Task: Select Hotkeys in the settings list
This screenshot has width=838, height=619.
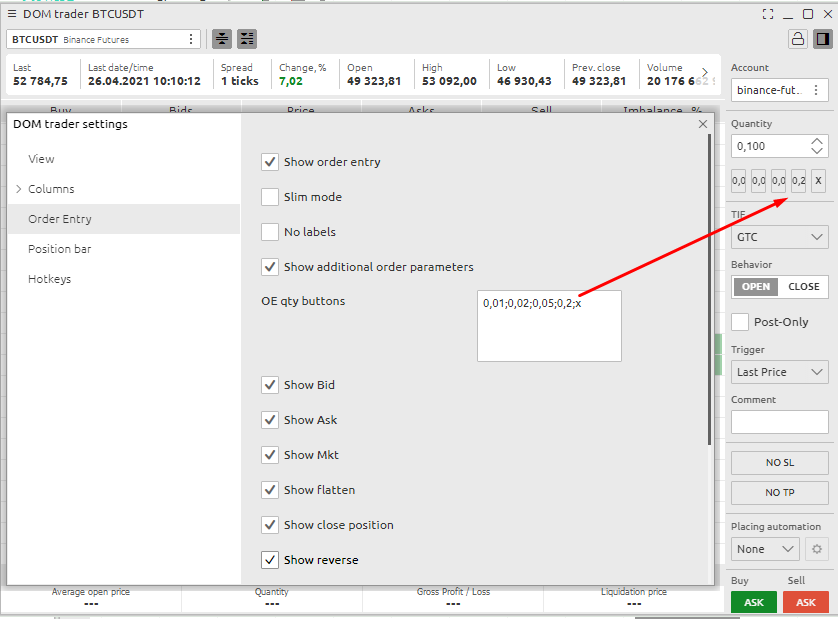Action: (50, 279)
